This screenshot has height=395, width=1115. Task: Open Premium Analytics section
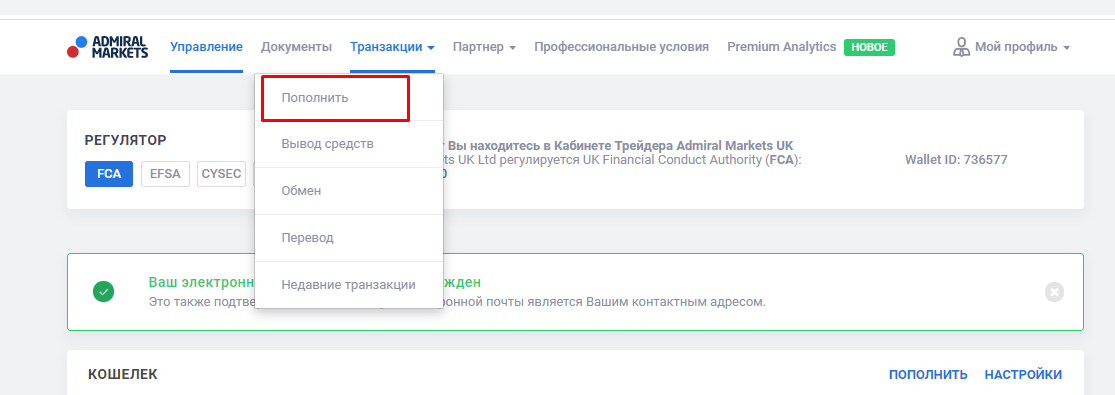point(781,47)
